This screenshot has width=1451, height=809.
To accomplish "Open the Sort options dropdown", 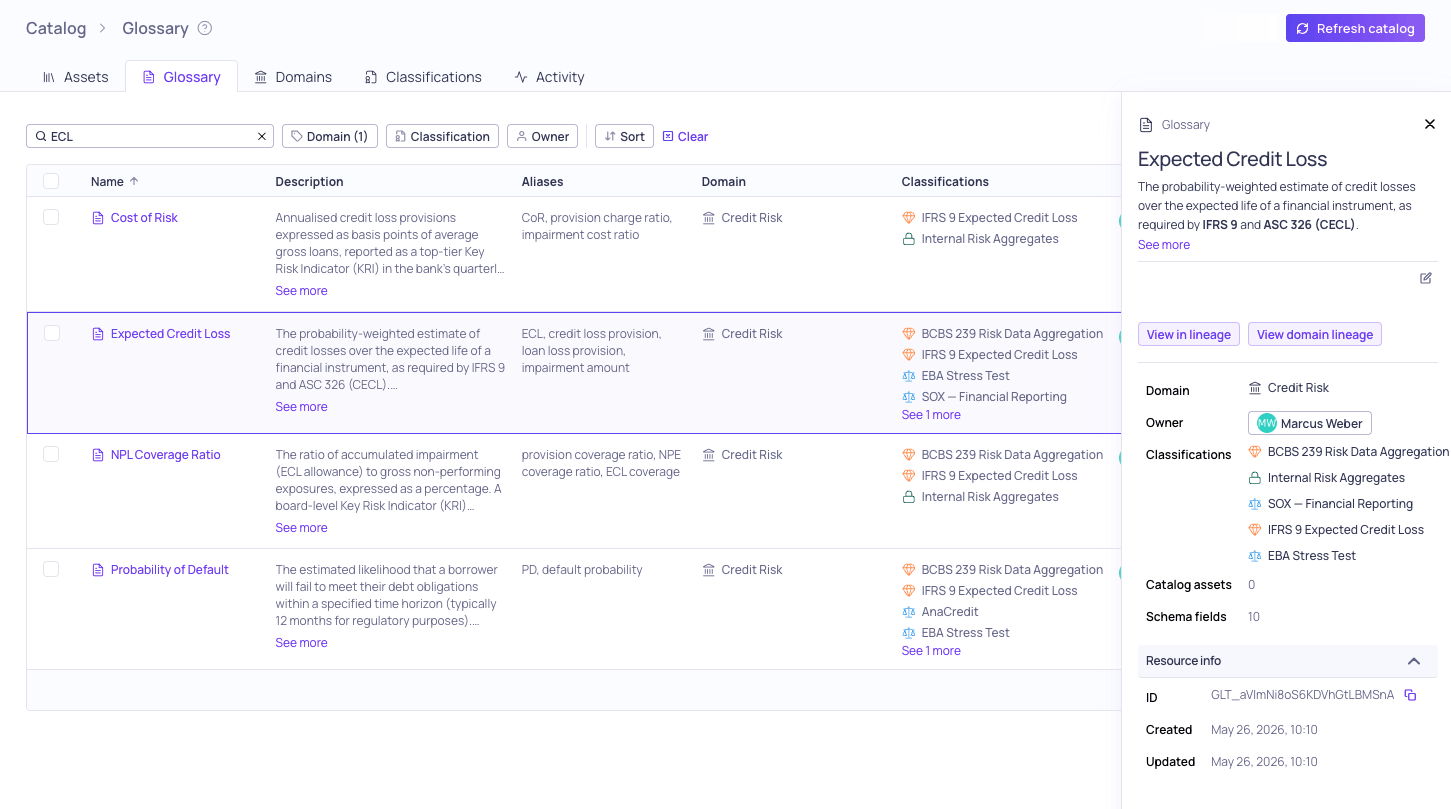I will [624, 136].
